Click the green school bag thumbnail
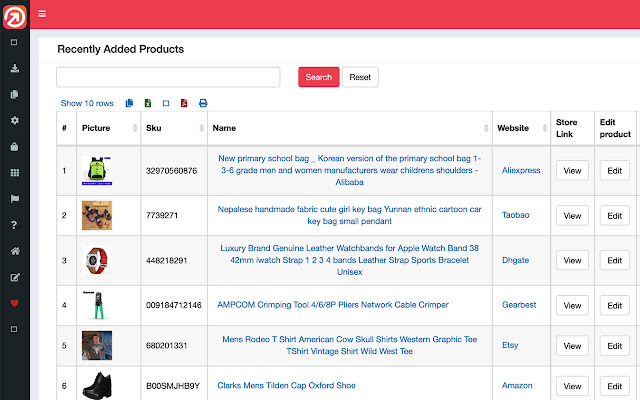This screenshot has height=400, width=640. click(x=97, y=171)
